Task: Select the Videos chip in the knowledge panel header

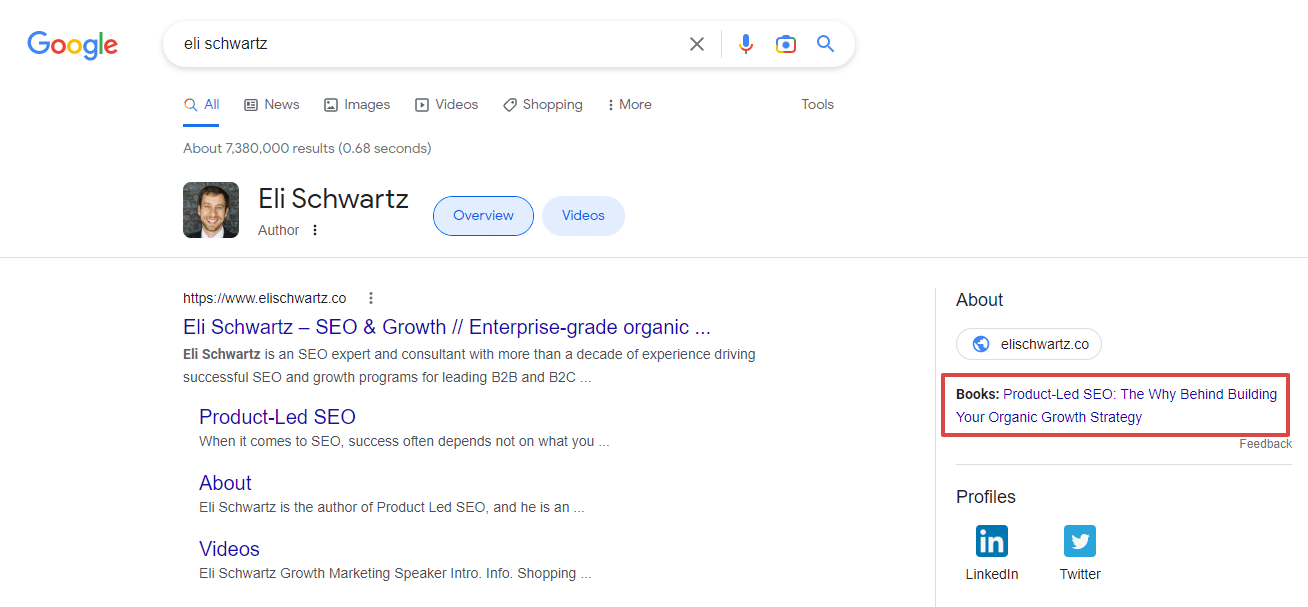Action: click(x=583, y=216)
